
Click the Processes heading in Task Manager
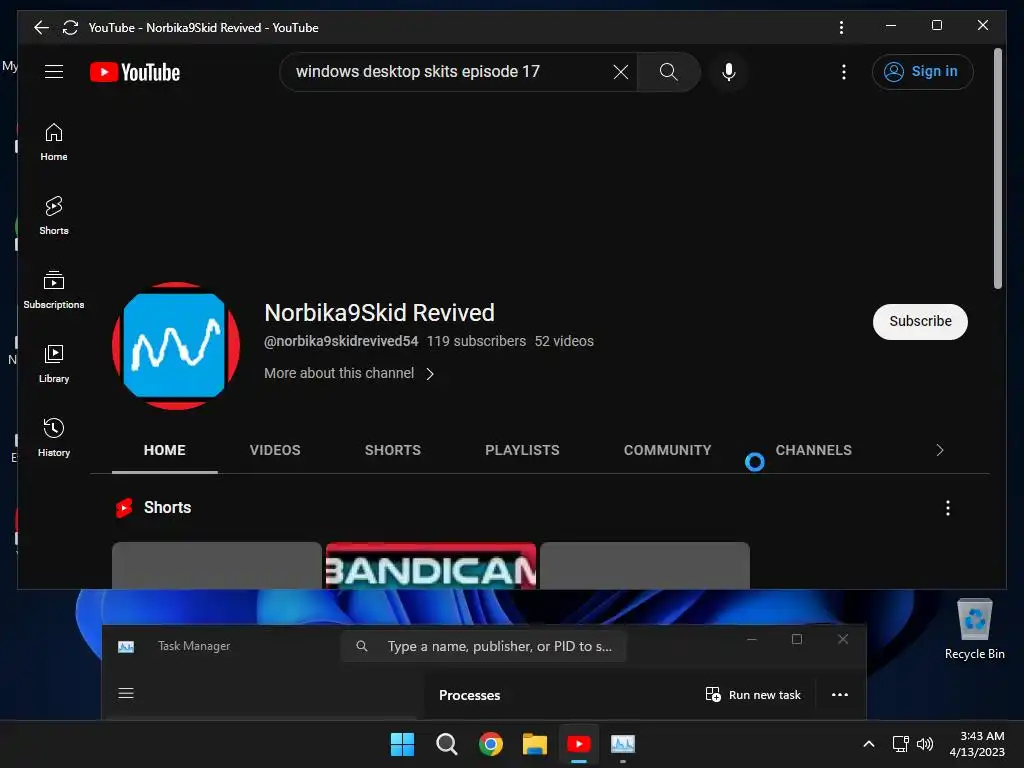(x=470, y=696)
